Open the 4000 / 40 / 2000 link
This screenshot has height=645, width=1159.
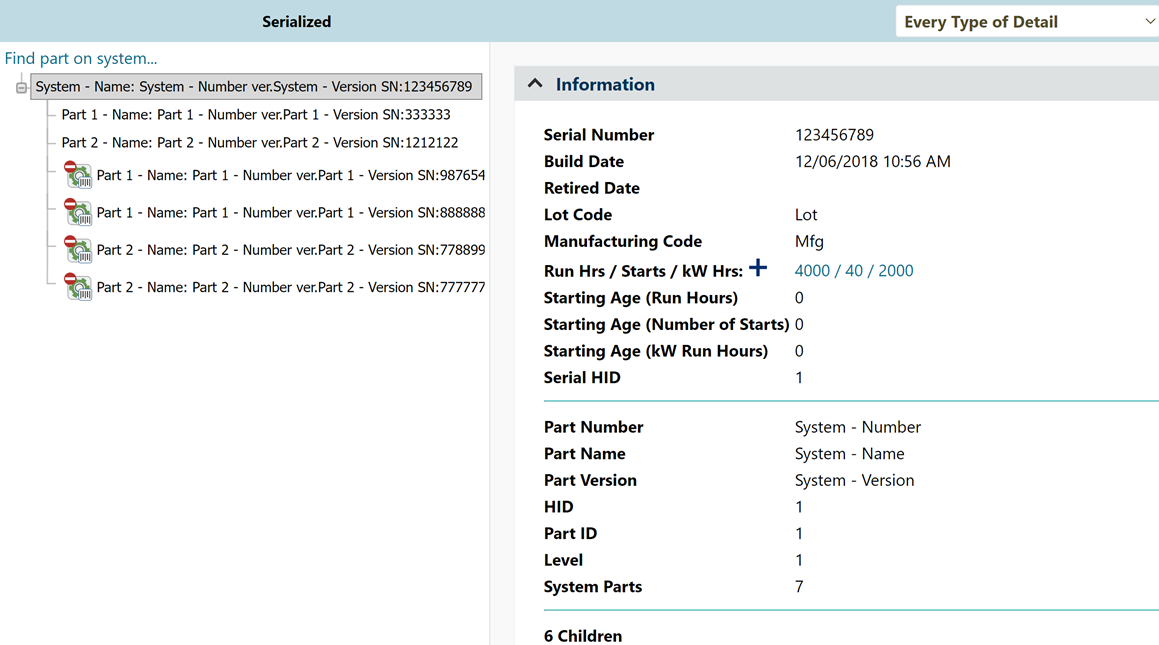[x=853, y=271]
